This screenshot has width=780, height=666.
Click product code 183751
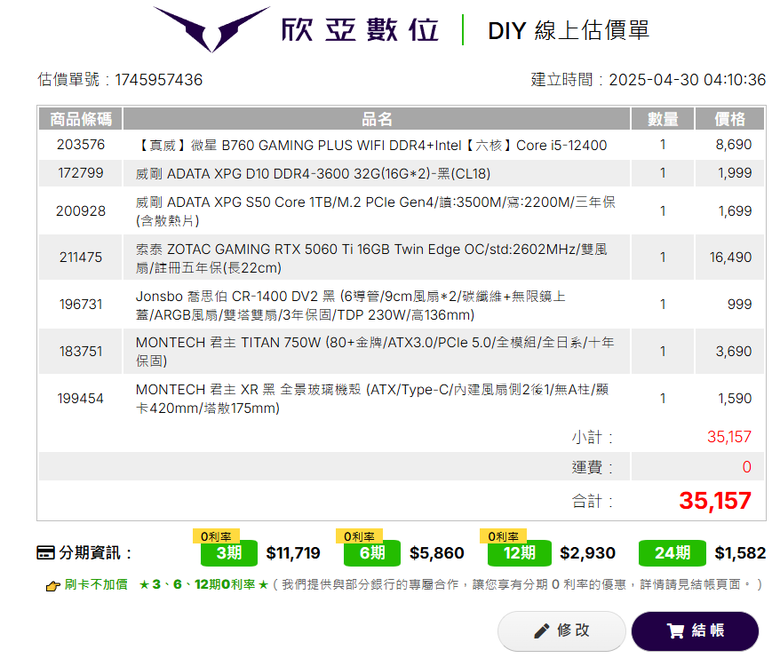click(x=81, y=351)
